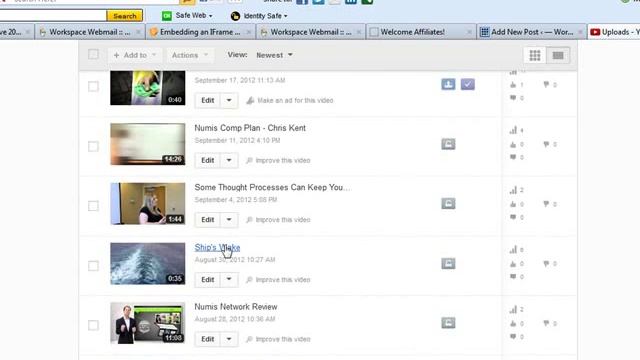Image resolution: width=640 pixels, height=360 pixels.
Task: Select the Numis Comp Plan video checkbox
Action: click(93, 146)
